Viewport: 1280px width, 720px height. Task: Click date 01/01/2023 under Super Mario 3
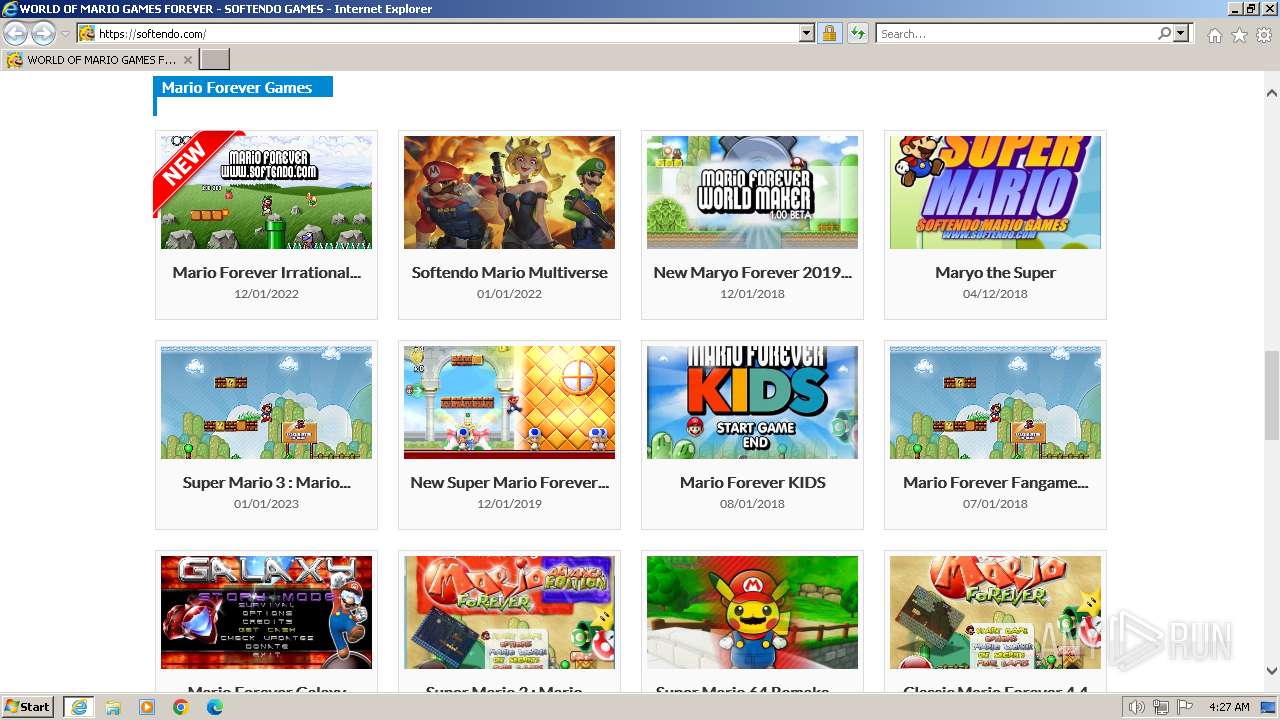click(x=266, y=504)
